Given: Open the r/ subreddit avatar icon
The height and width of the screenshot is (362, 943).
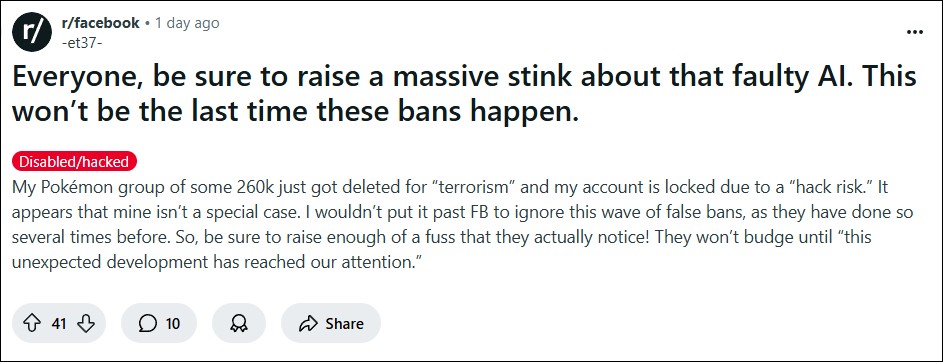Looking at the screenshot, I should coord(31,32).
